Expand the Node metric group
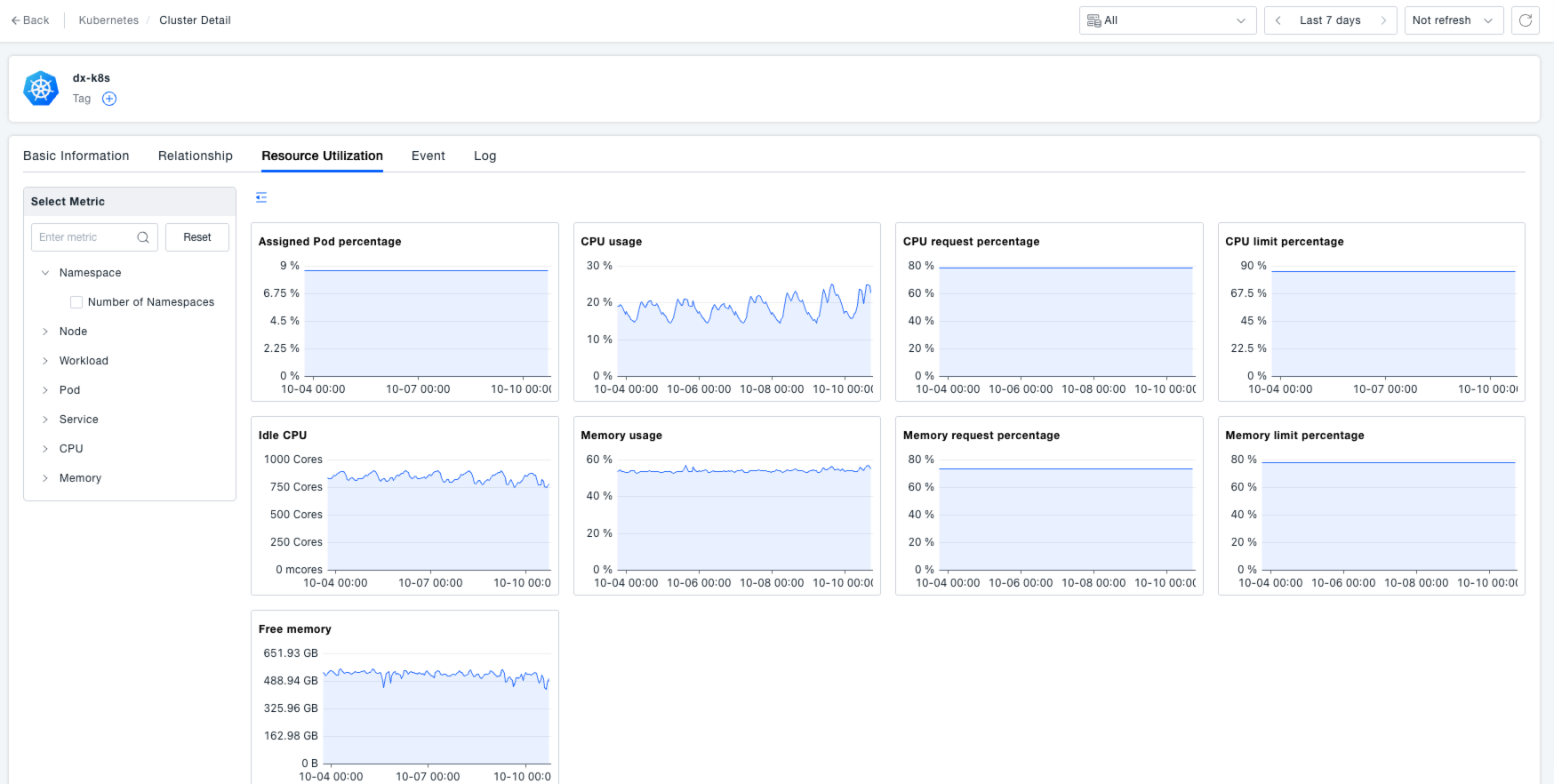Screen dimensions: 1554x784 (x=45, y=332)
